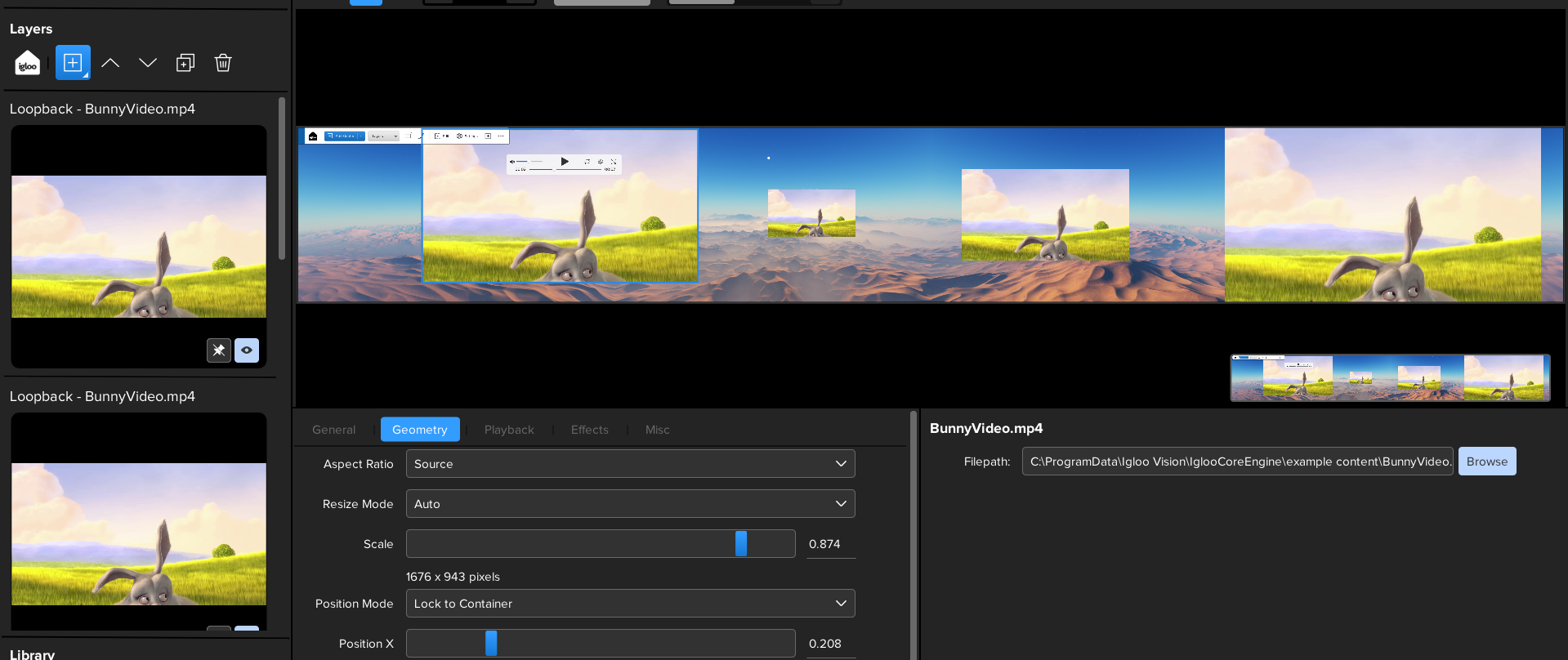This screenshot has height=660, width=1568.
Task: Click the Filepath input field
Action: 1237,462
